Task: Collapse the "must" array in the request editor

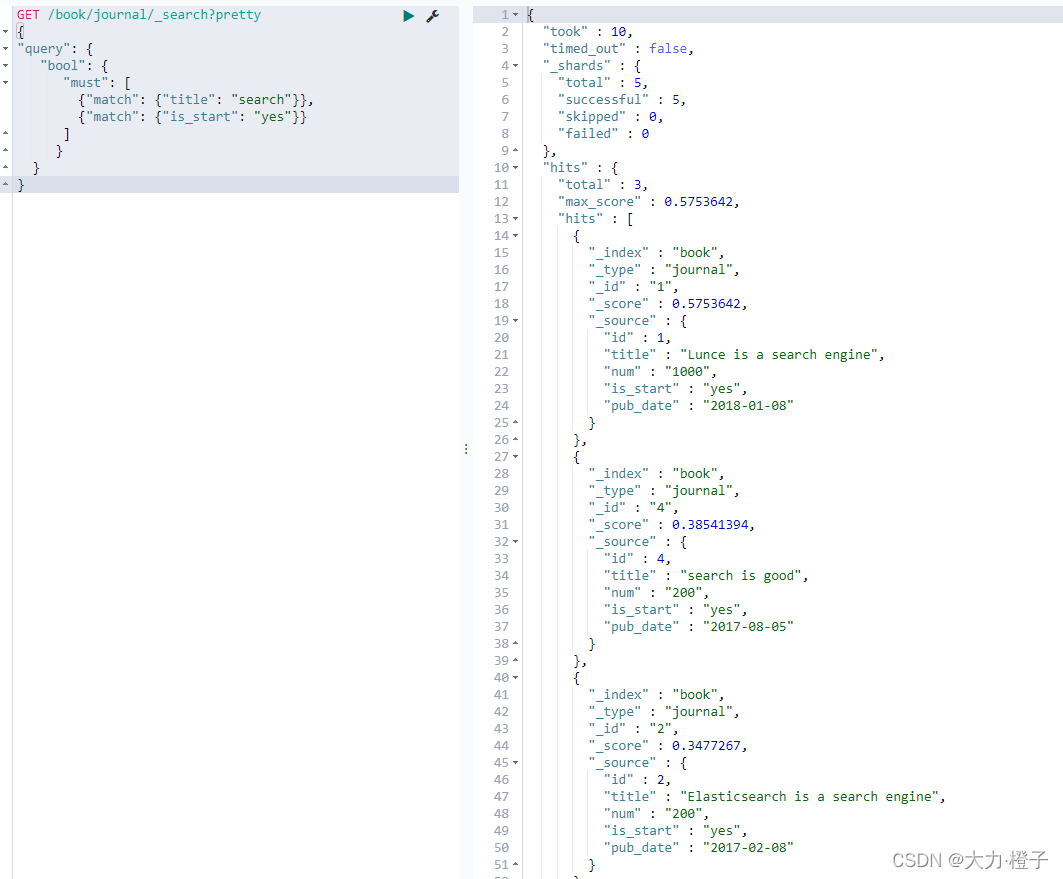Action: 5,83
